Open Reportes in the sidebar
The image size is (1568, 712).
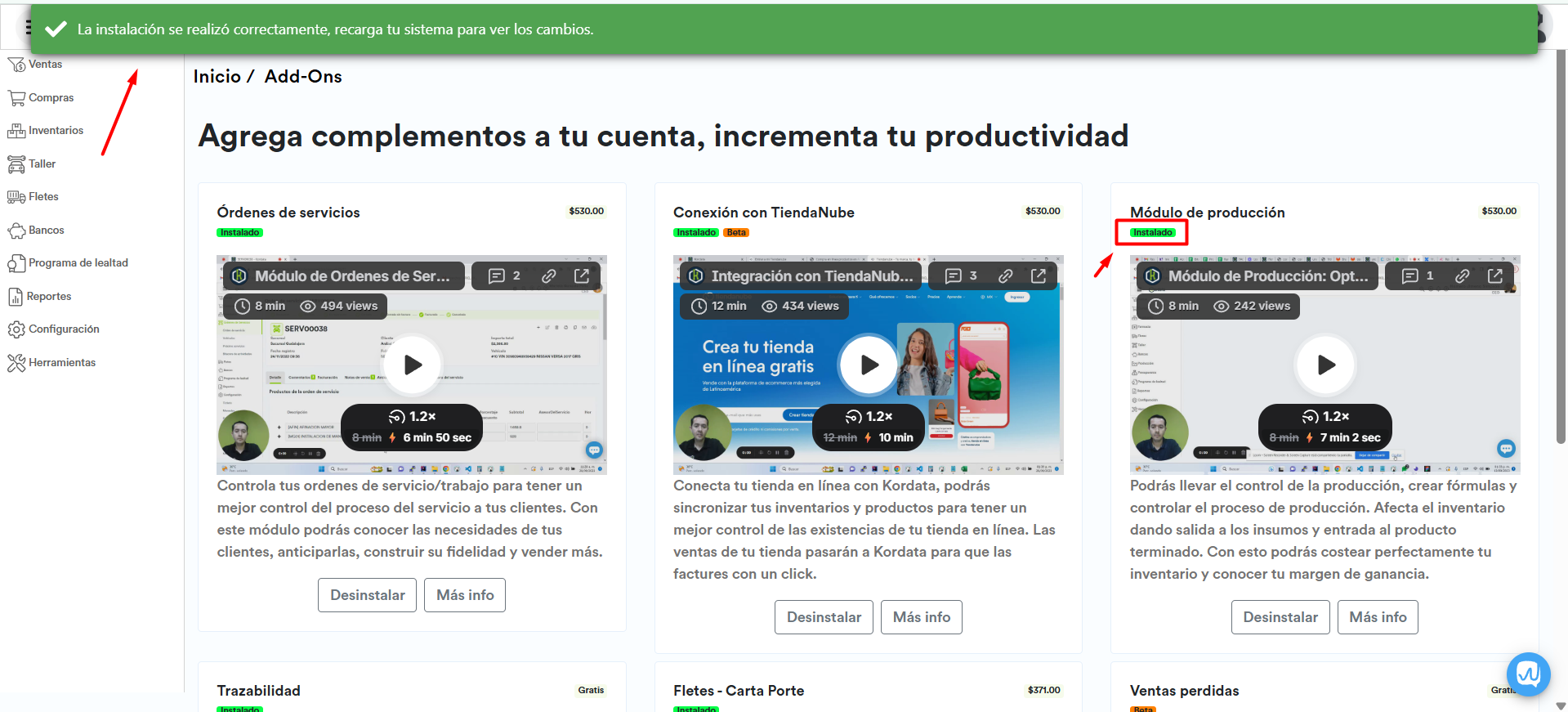pos(49,297)
